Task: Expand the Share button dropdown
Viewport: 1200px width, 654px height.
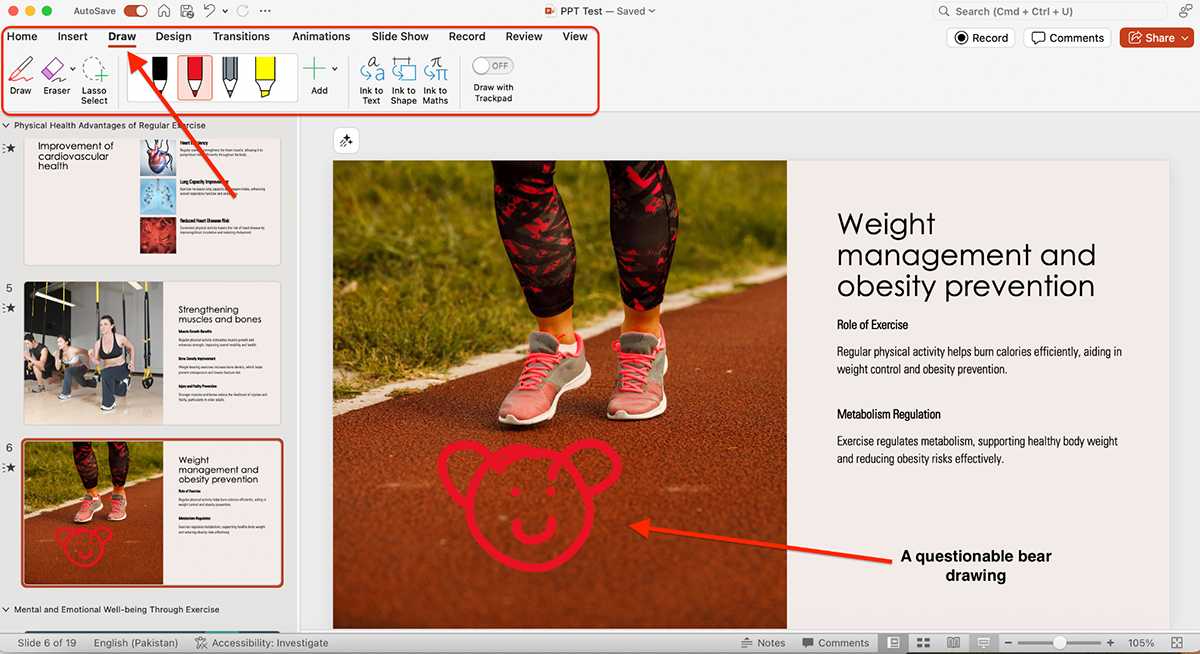Action: click(x=1186, y=38)
